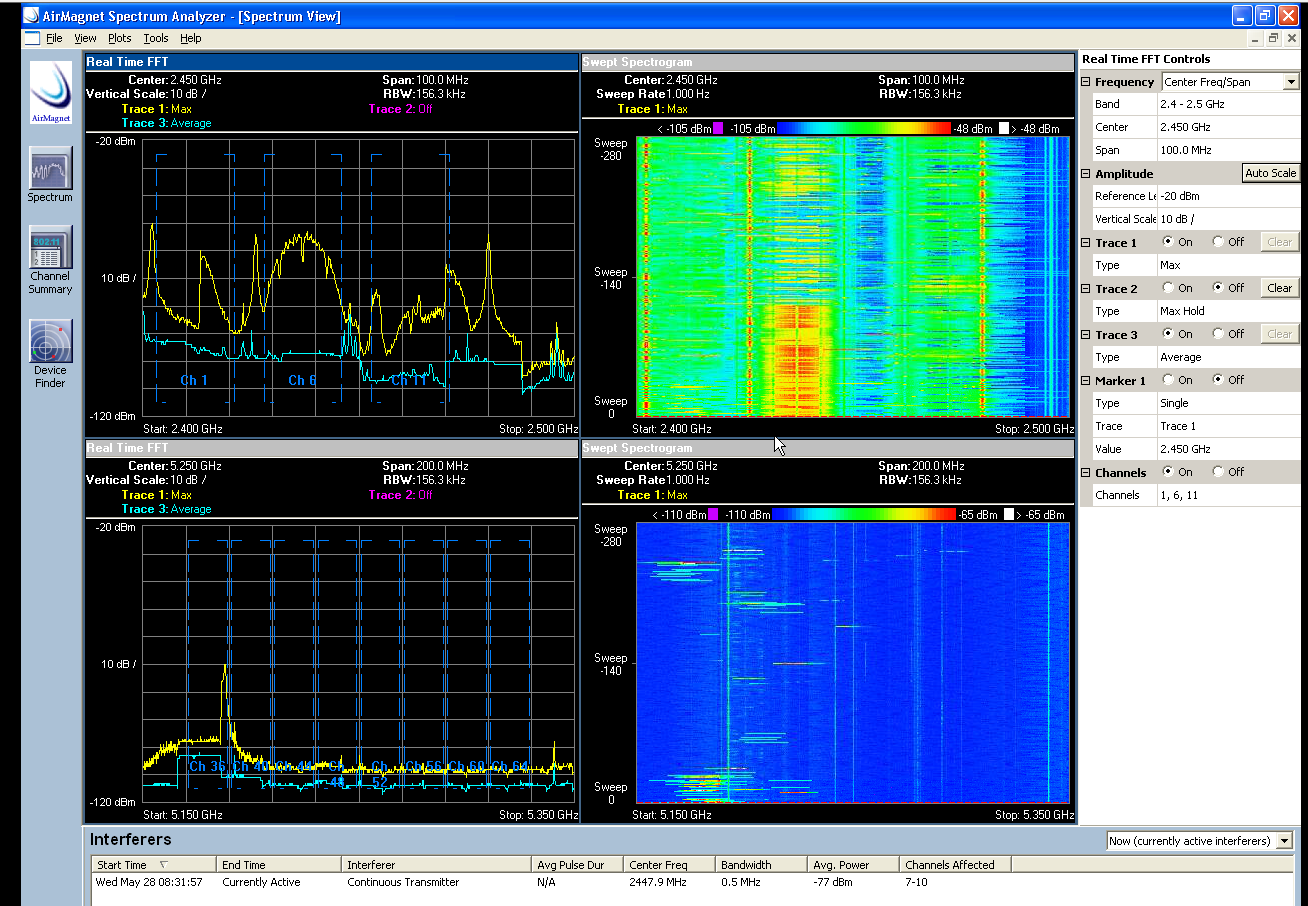Turn Trace 1 Off
The image size is (1308, 906).
[x=1217, y=242]
